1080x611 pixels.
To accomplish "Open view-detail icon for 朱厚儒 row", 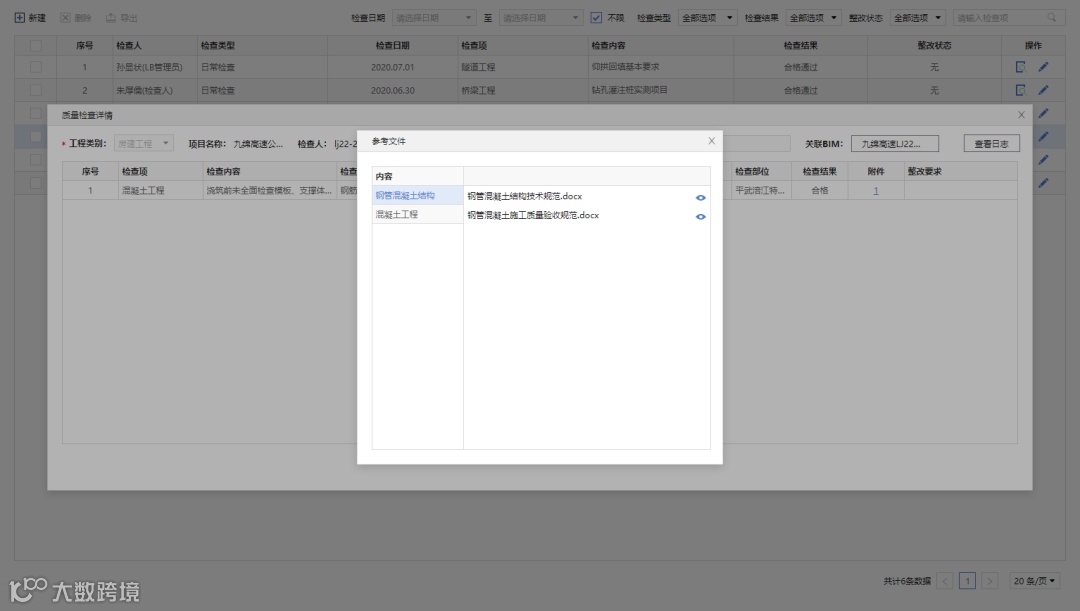I will click(x=1021, y=90).
